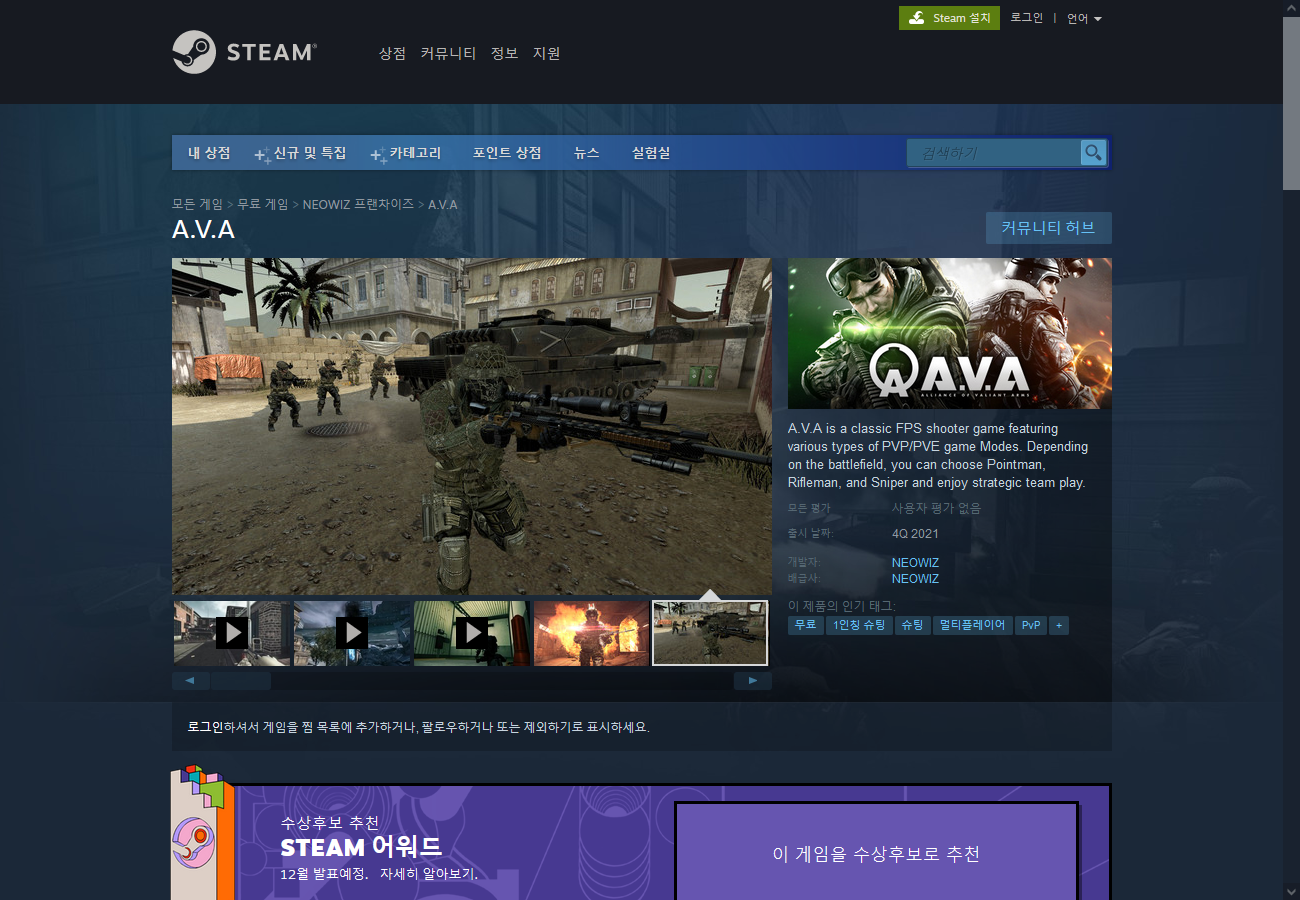Click the NEOWIZ developer link

[915, 563]
